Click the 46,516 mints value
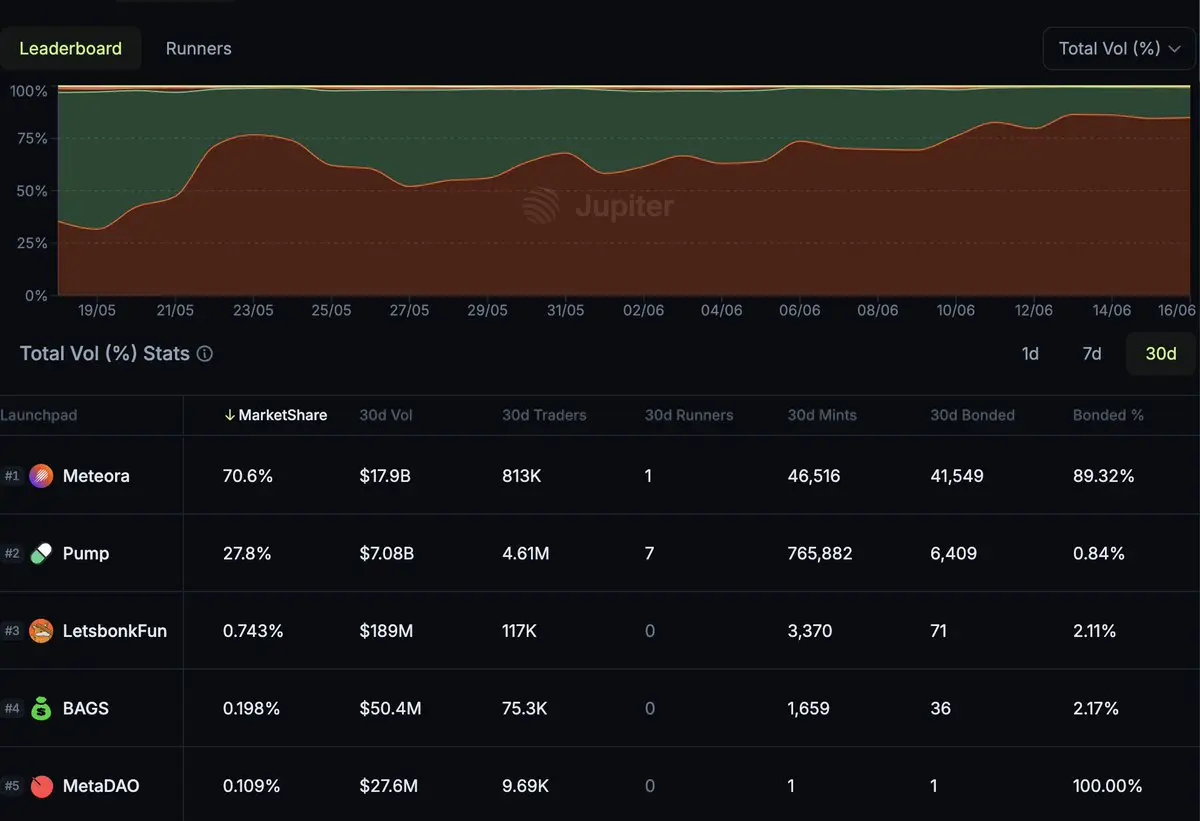This screenshot has height=821, width=1200. coord(814,476)
